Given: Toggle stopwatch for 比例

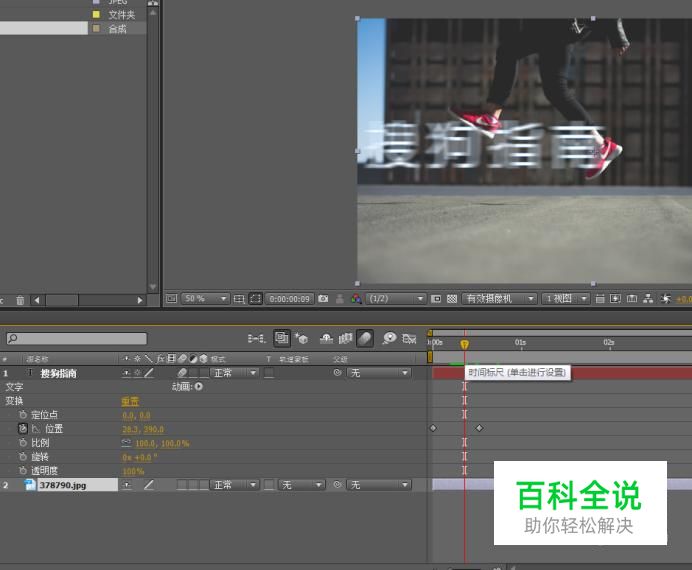Looking at the screenshot, I should tap(23, 442).
